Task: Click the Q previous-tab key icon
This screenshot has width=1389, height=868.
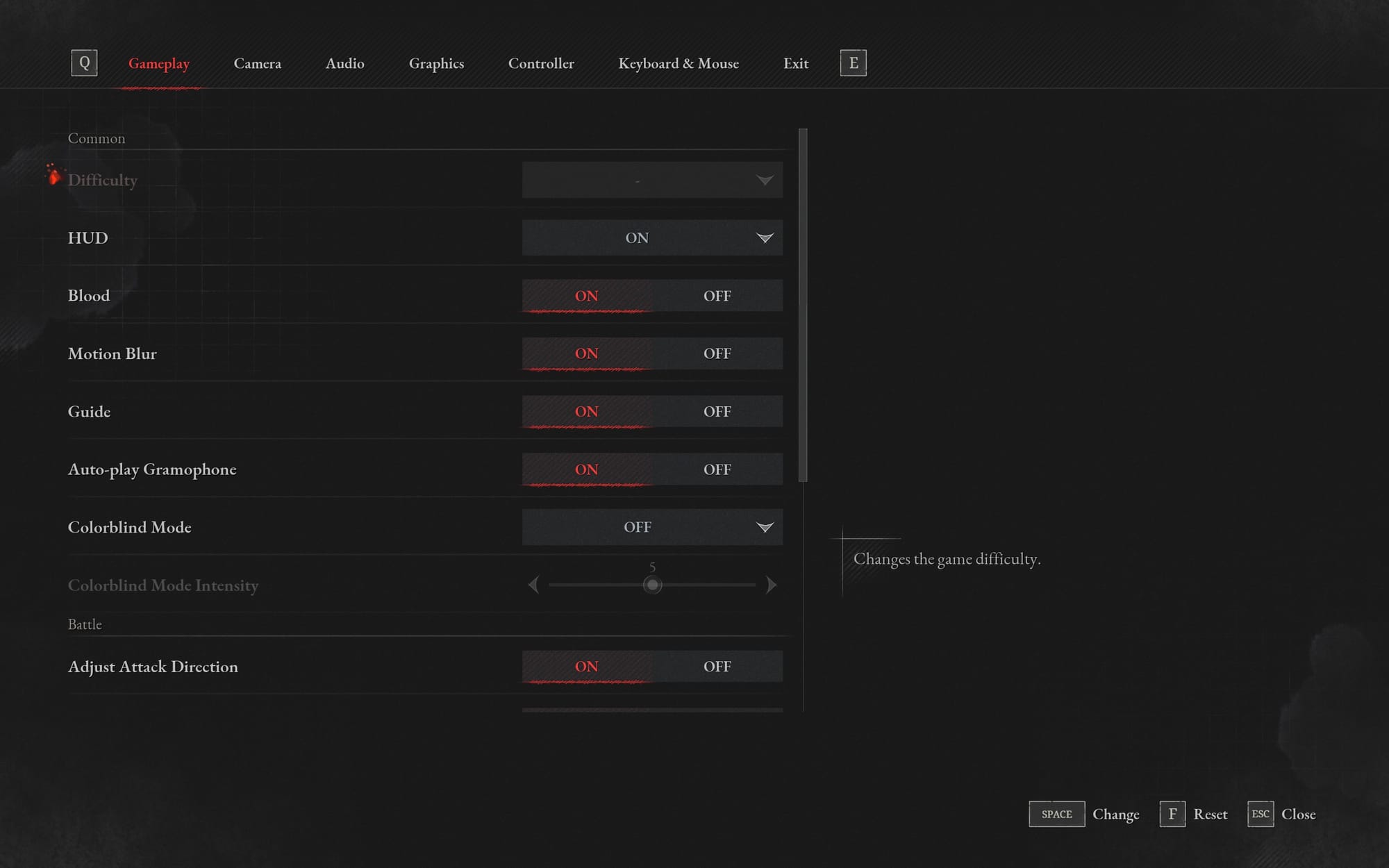Action: point(85,62)
